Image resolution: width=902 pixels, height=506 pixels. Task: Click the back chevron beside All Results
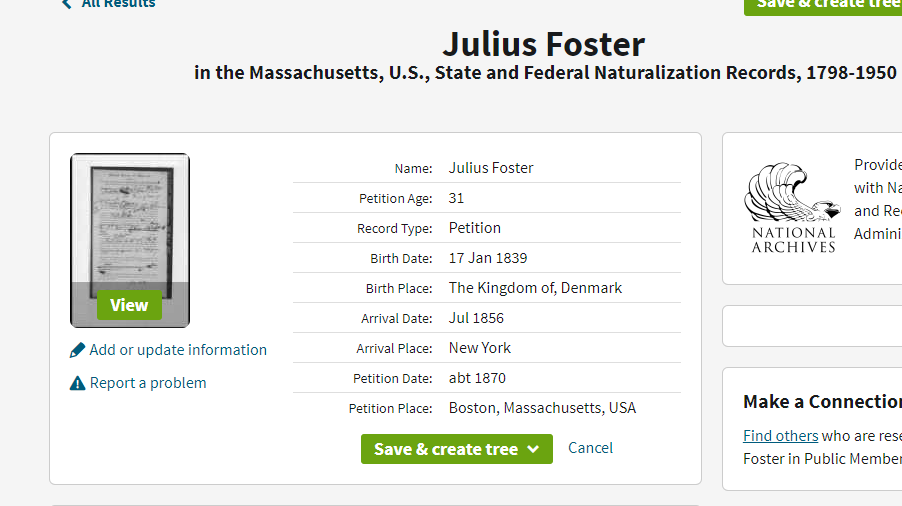[x=67, y=4]
